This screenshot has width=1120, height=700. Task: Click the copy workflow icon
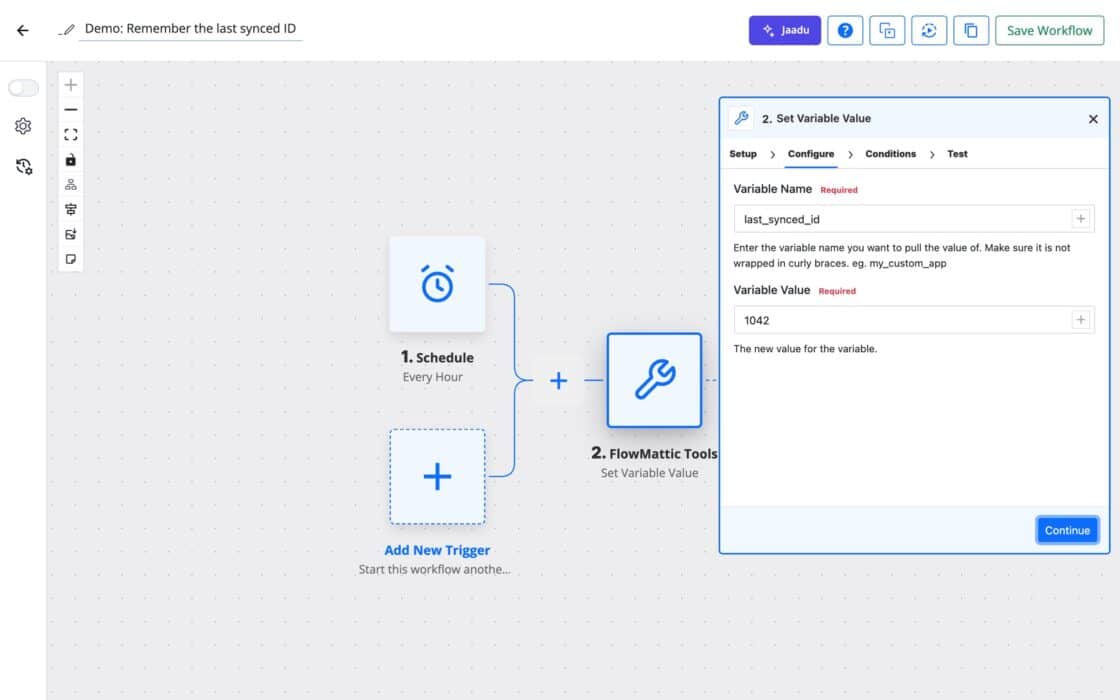[971, 30]
